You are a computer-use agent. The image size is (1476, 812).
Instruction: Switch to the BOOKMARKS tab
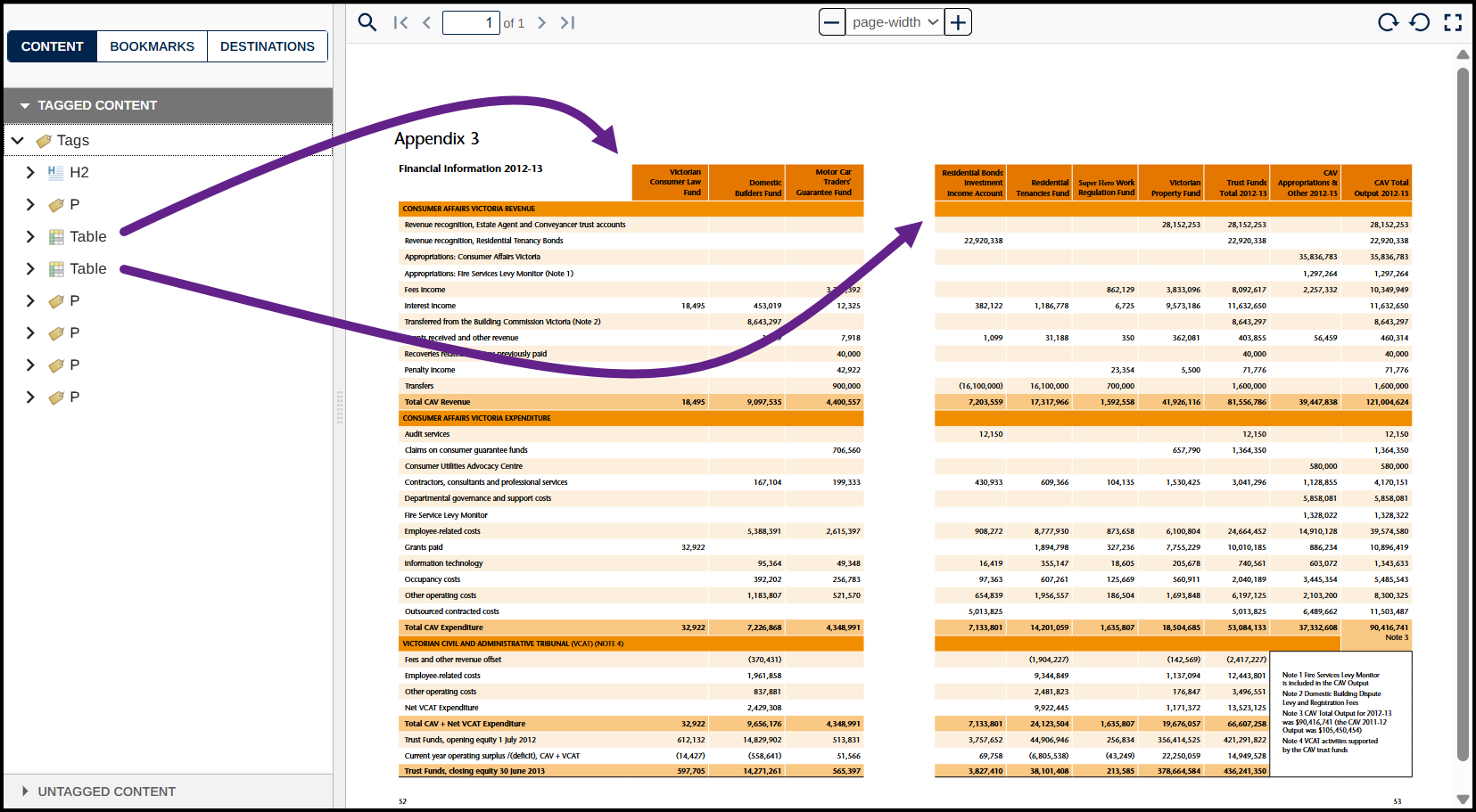click(152, 46)
